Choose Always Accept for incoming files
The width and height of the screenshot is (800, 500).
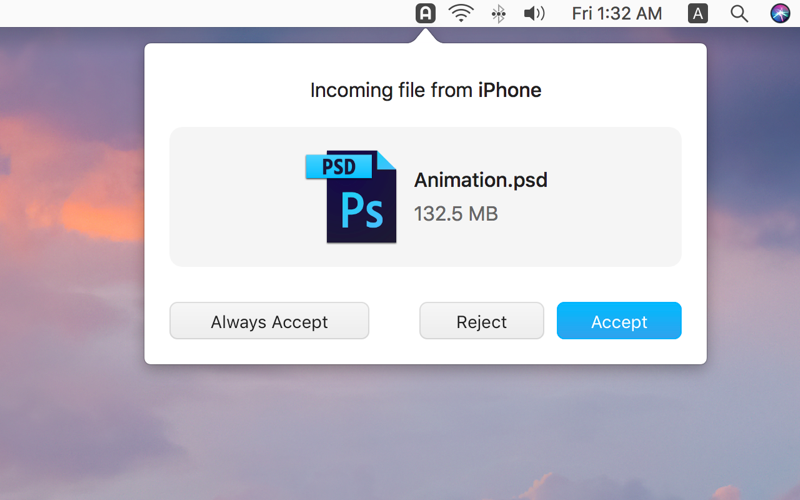pos(269,321)
